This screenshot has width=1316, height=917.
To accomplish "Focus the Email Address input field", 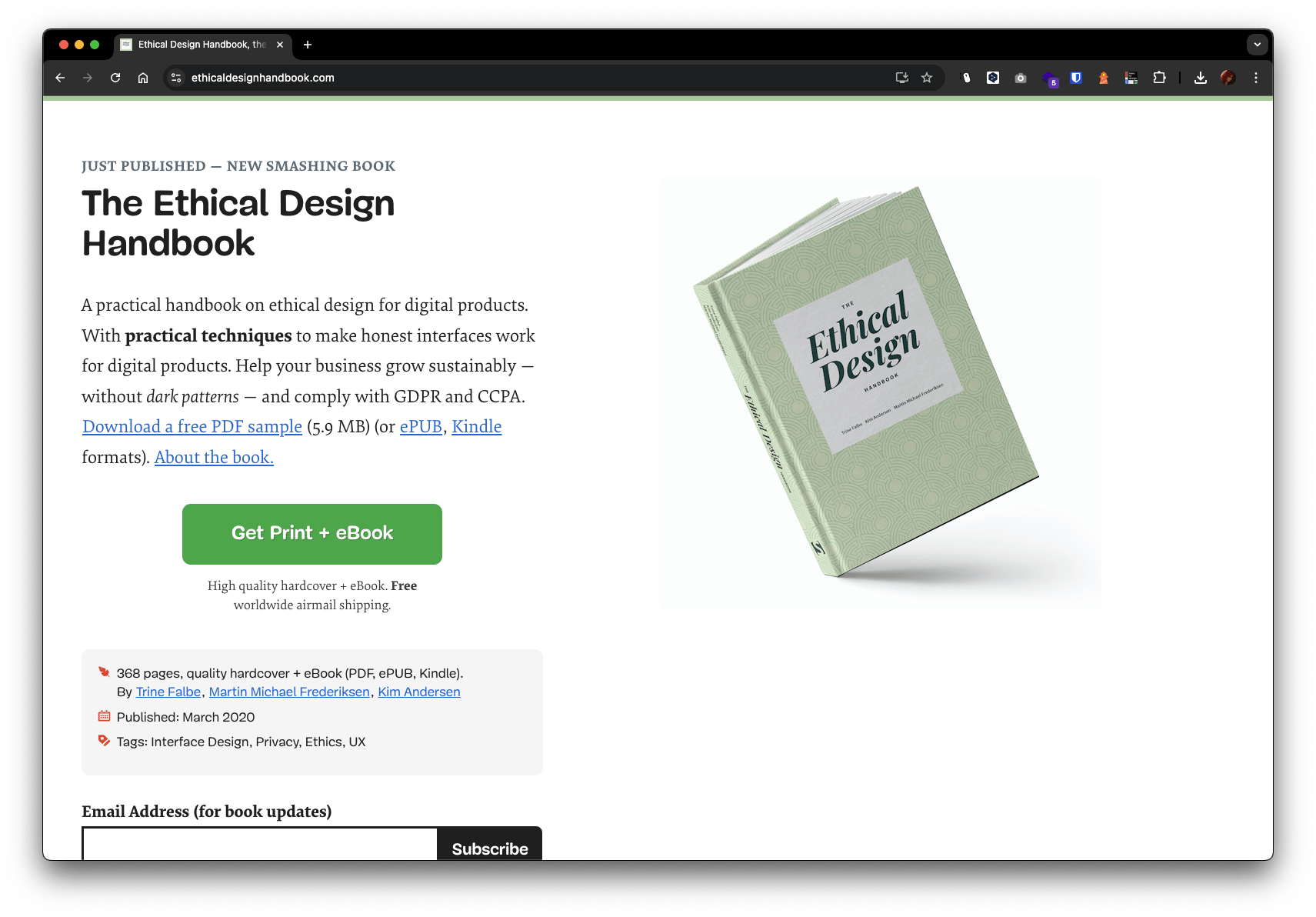I will (260, 845).
